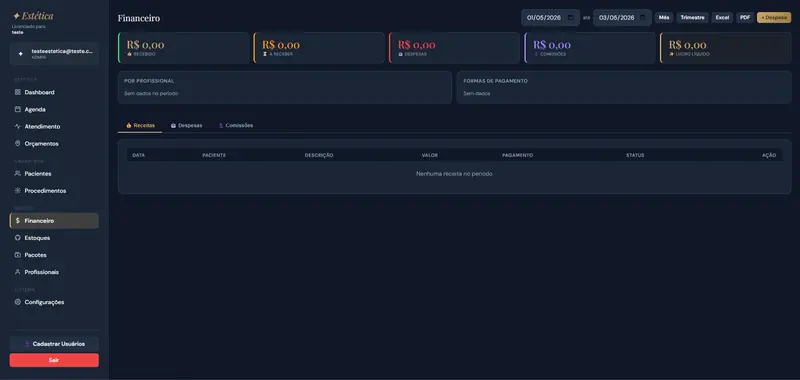
Task: Click the Pacientes people icon in sidebar
Action: tap(17, 173)
